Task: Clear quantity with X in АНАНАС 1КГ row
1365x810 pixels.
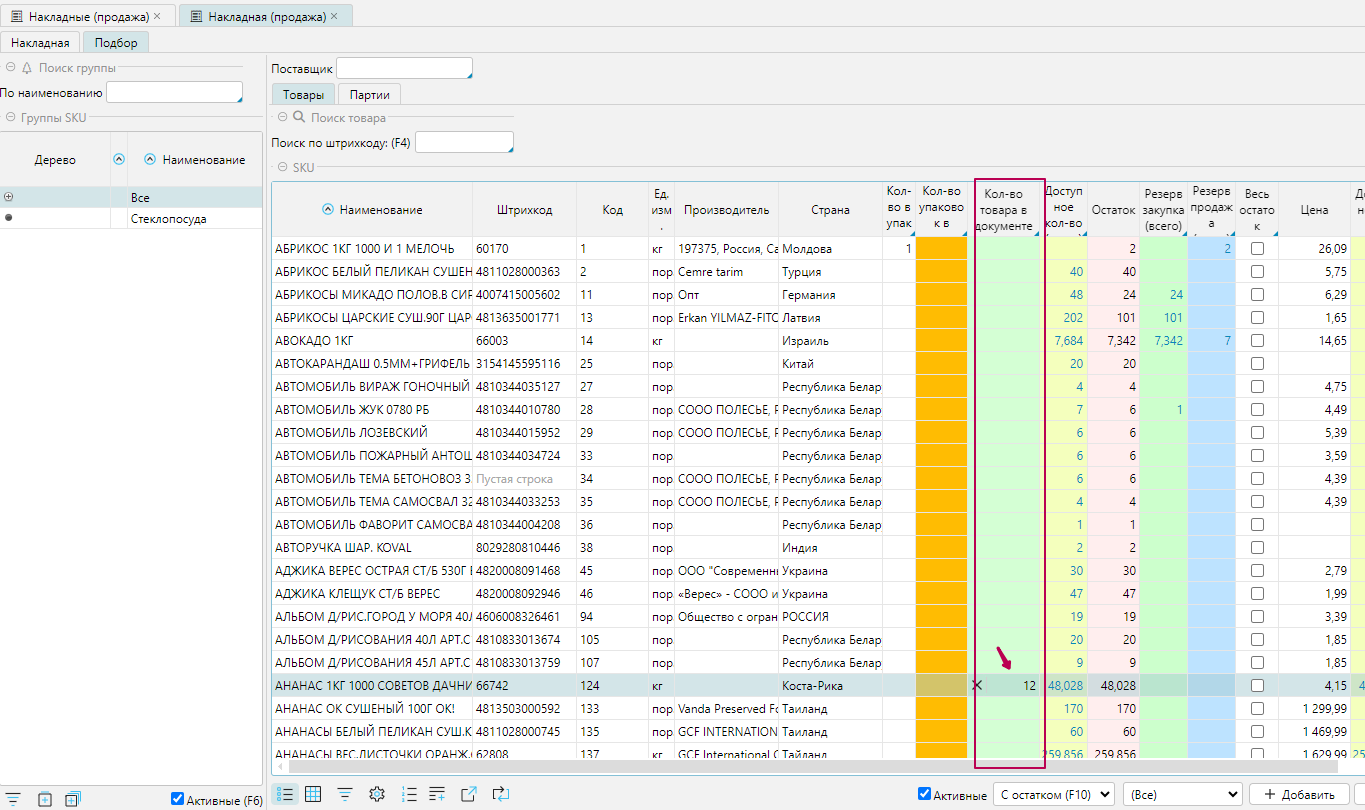Action: click(977, 685)
